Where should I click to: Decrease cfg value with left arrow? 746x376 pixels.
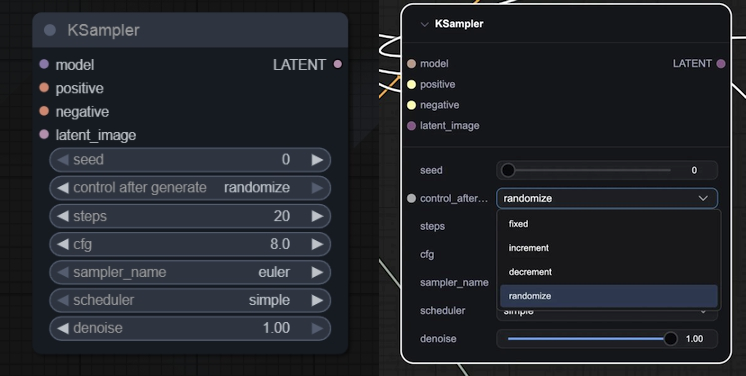pos(63,244)
